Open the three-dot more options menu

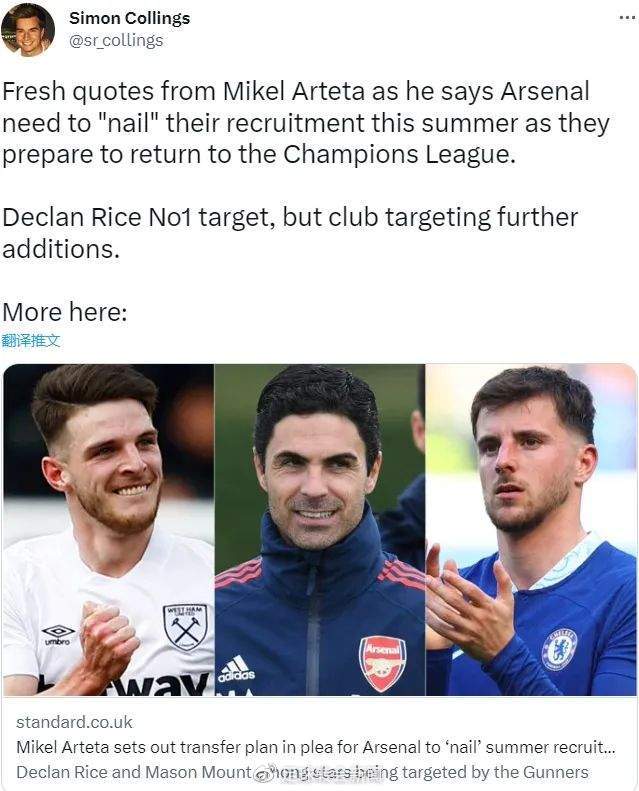click(627, 18)
